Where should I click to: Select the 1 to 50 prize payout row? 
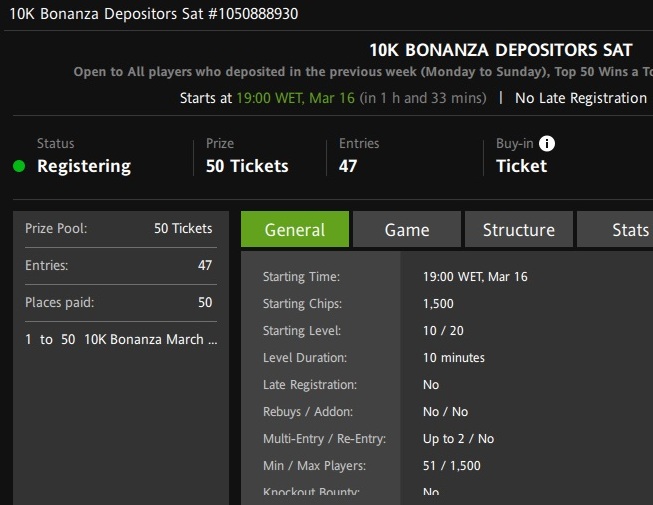(119, 339)
